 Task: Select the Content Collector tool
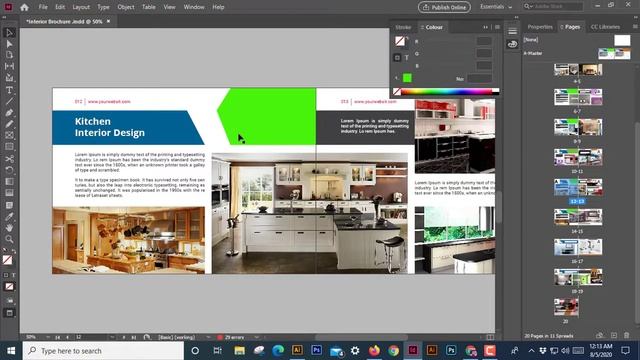tap(9, 78)
